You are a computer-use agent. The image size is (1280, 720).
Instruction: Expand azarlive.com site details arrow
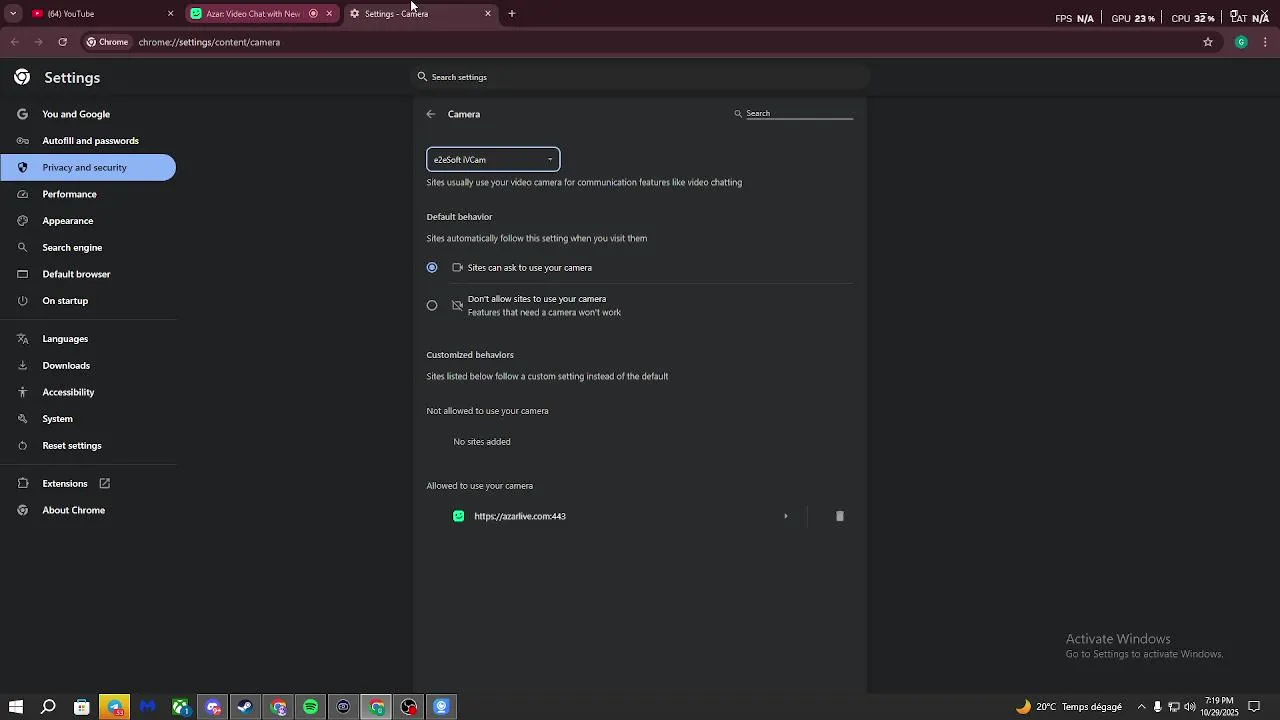coord(785,516)
